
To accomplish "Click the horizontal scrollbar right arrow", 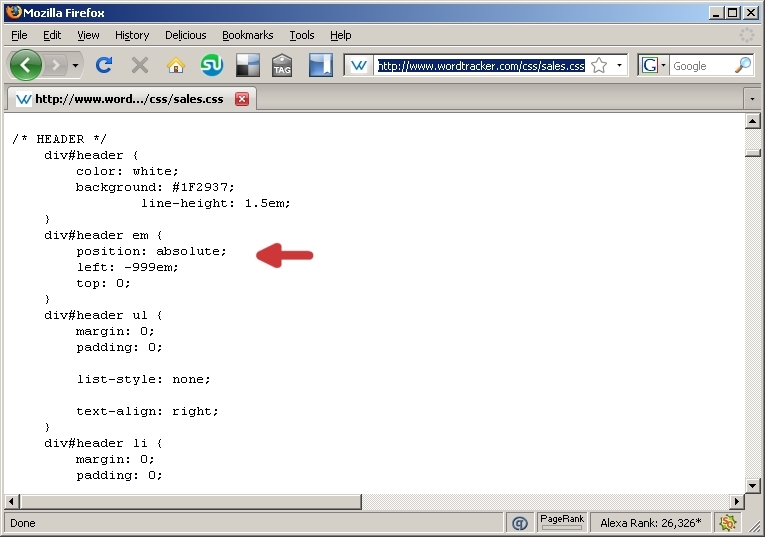I will [737, 501].
